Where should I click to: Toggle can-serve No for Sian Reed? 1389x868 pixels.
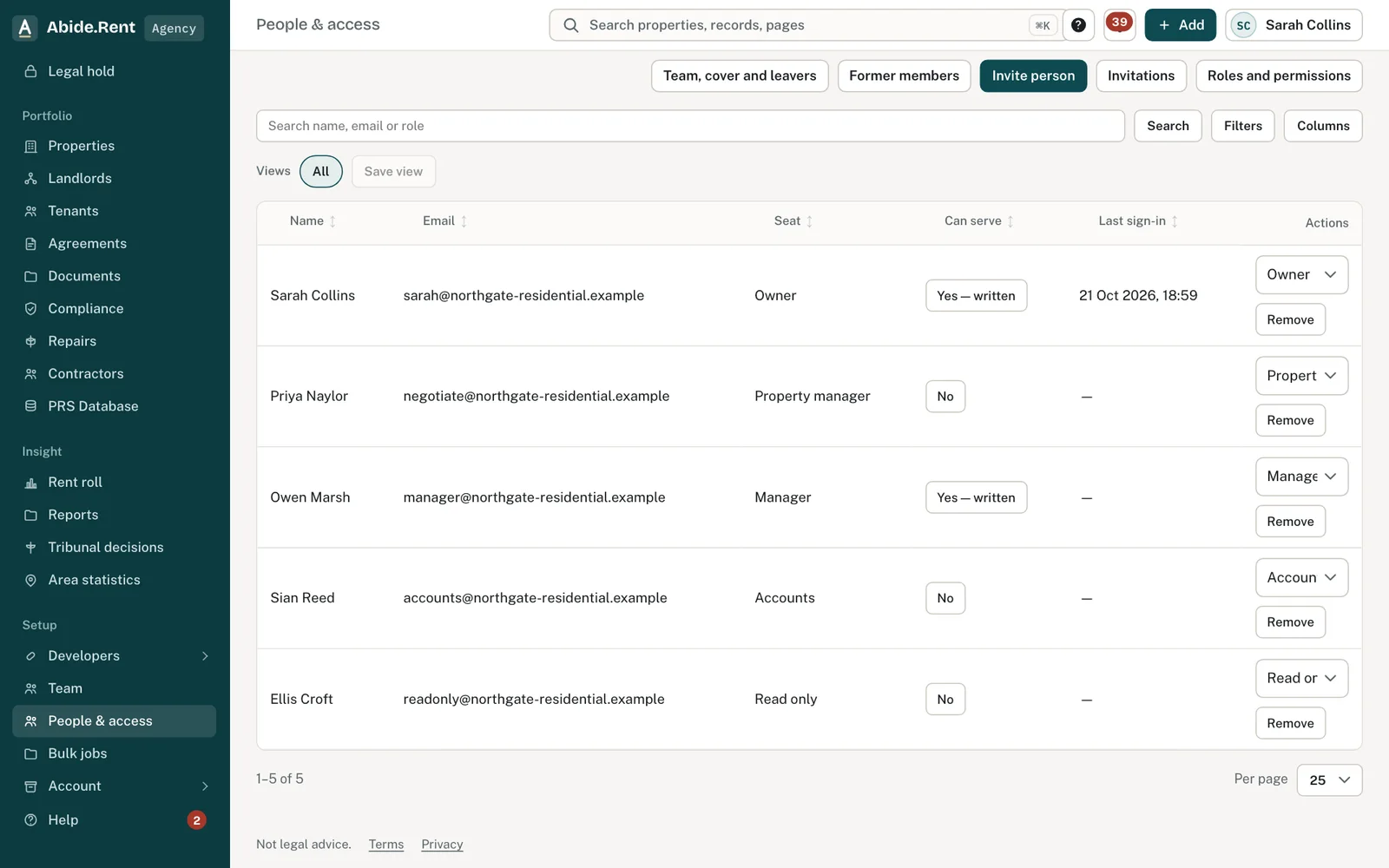945,598
